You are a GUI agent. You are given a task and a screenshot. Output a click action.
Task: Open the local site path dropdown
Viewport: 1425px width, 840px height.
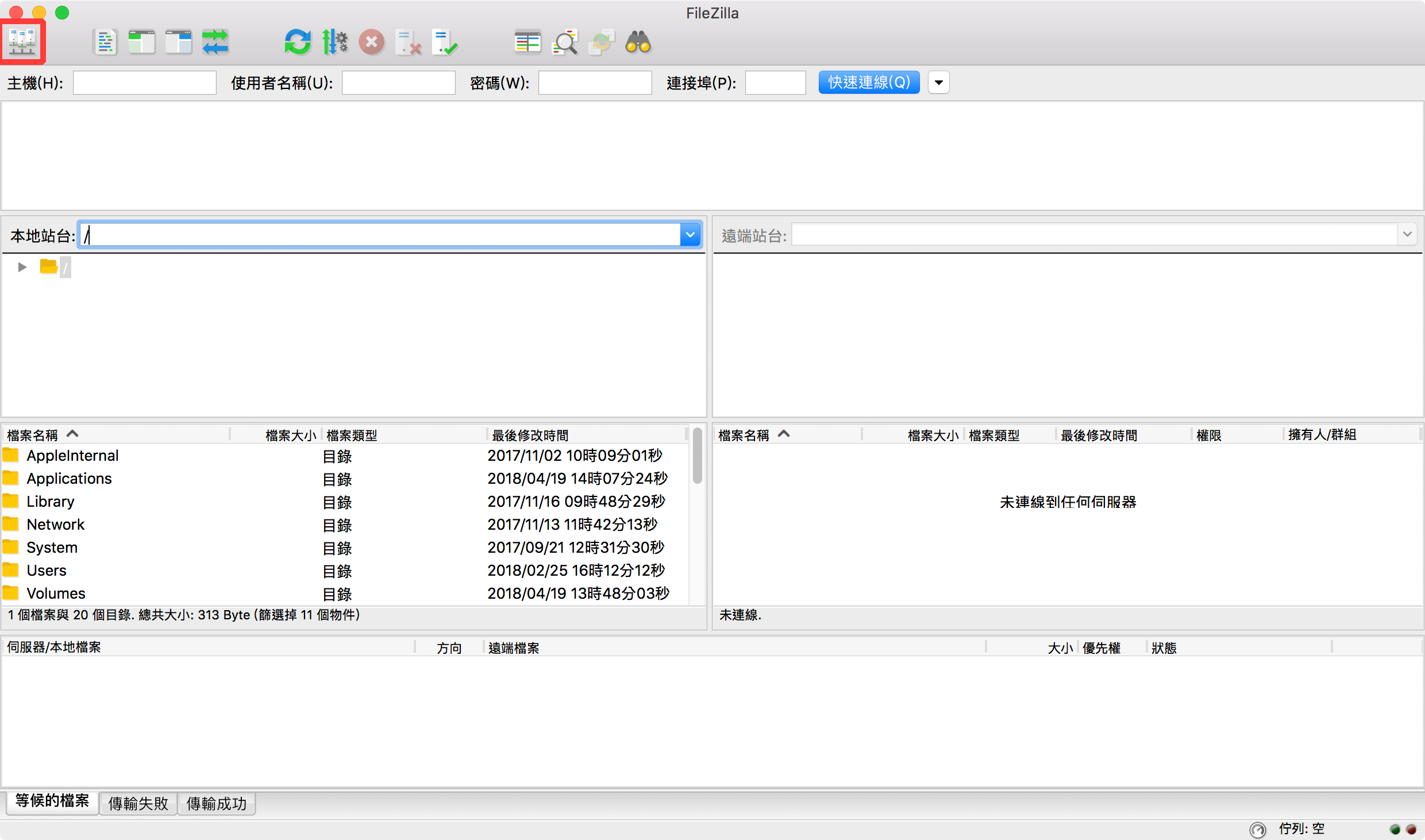pyautogui.click(x=690, y=235)
